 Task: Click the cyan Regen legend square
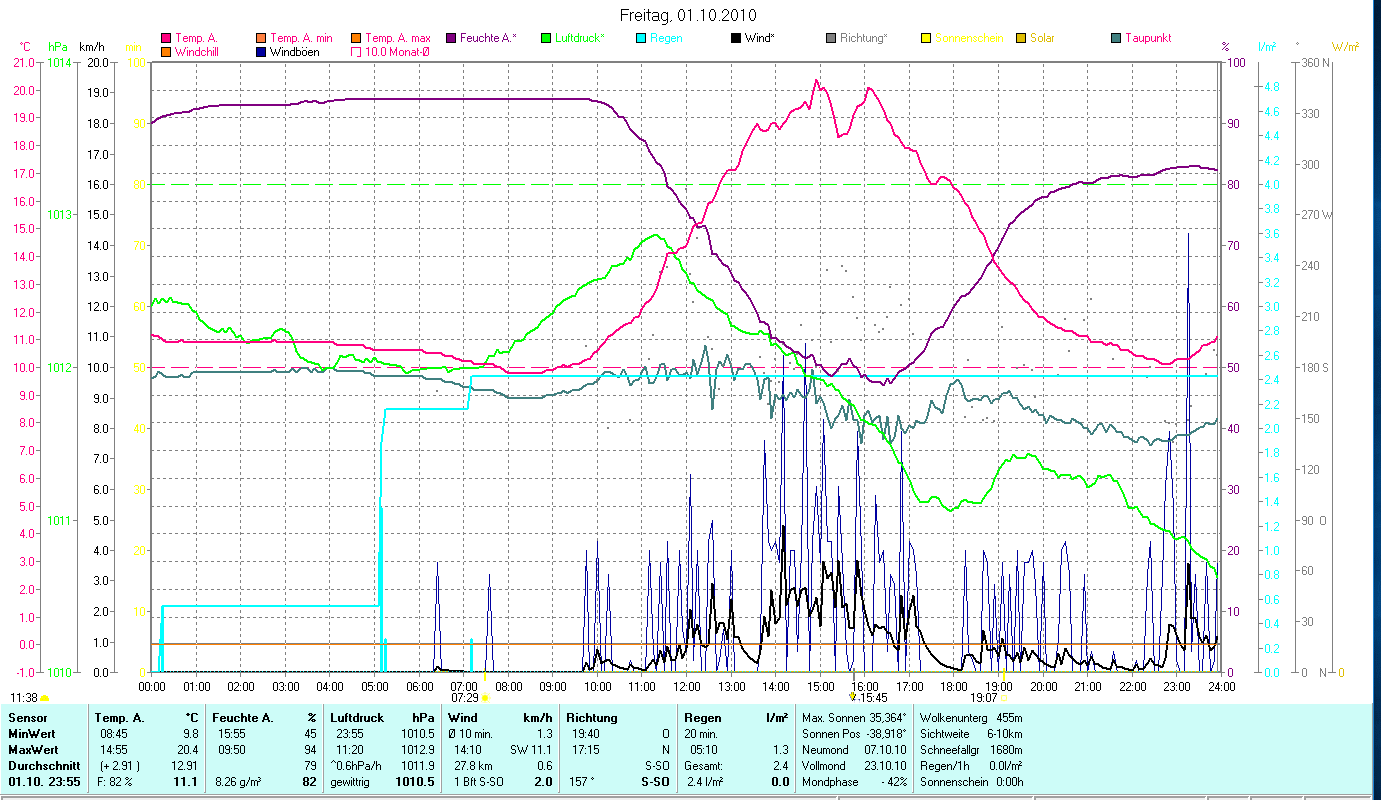click(641, 38)
